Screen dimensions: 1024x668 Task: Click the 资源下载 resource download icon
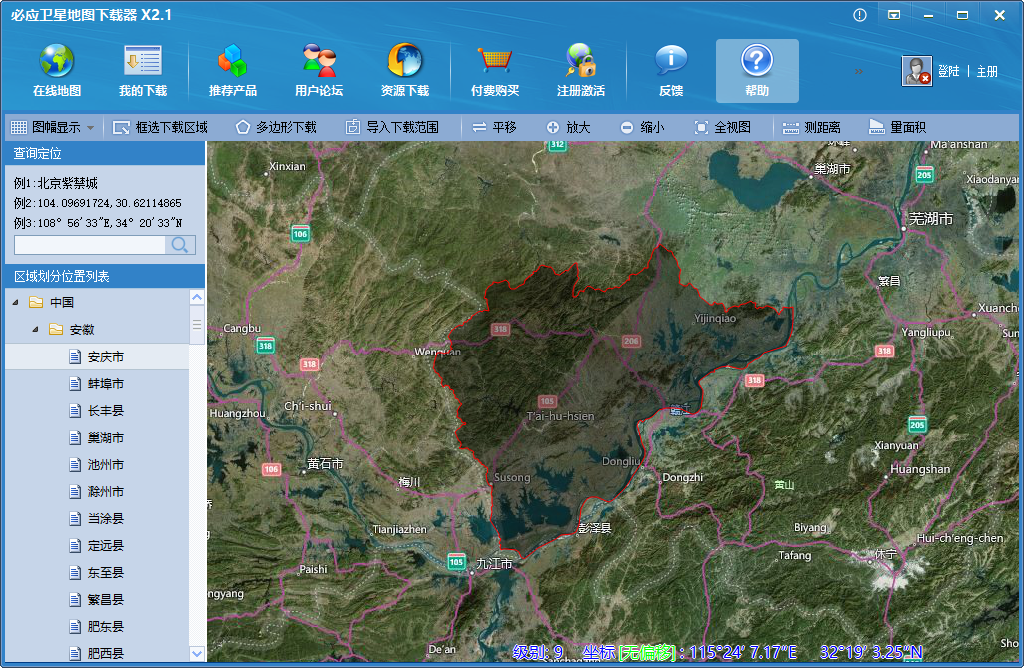coord(405,62)
